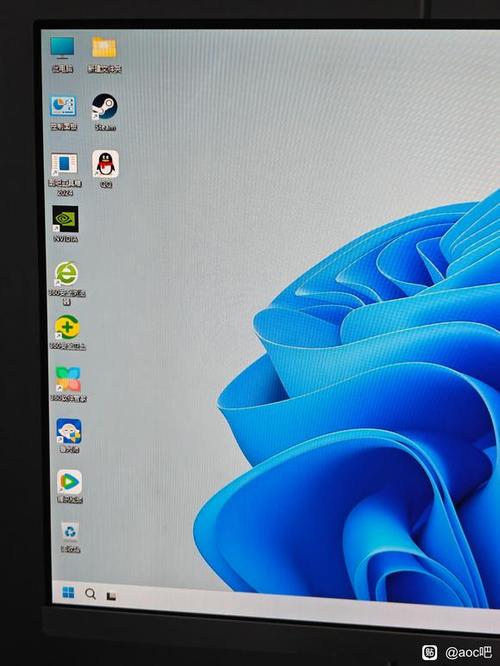
Task: Select the 360 green e browser icon
Action: (x=66, y=273)
